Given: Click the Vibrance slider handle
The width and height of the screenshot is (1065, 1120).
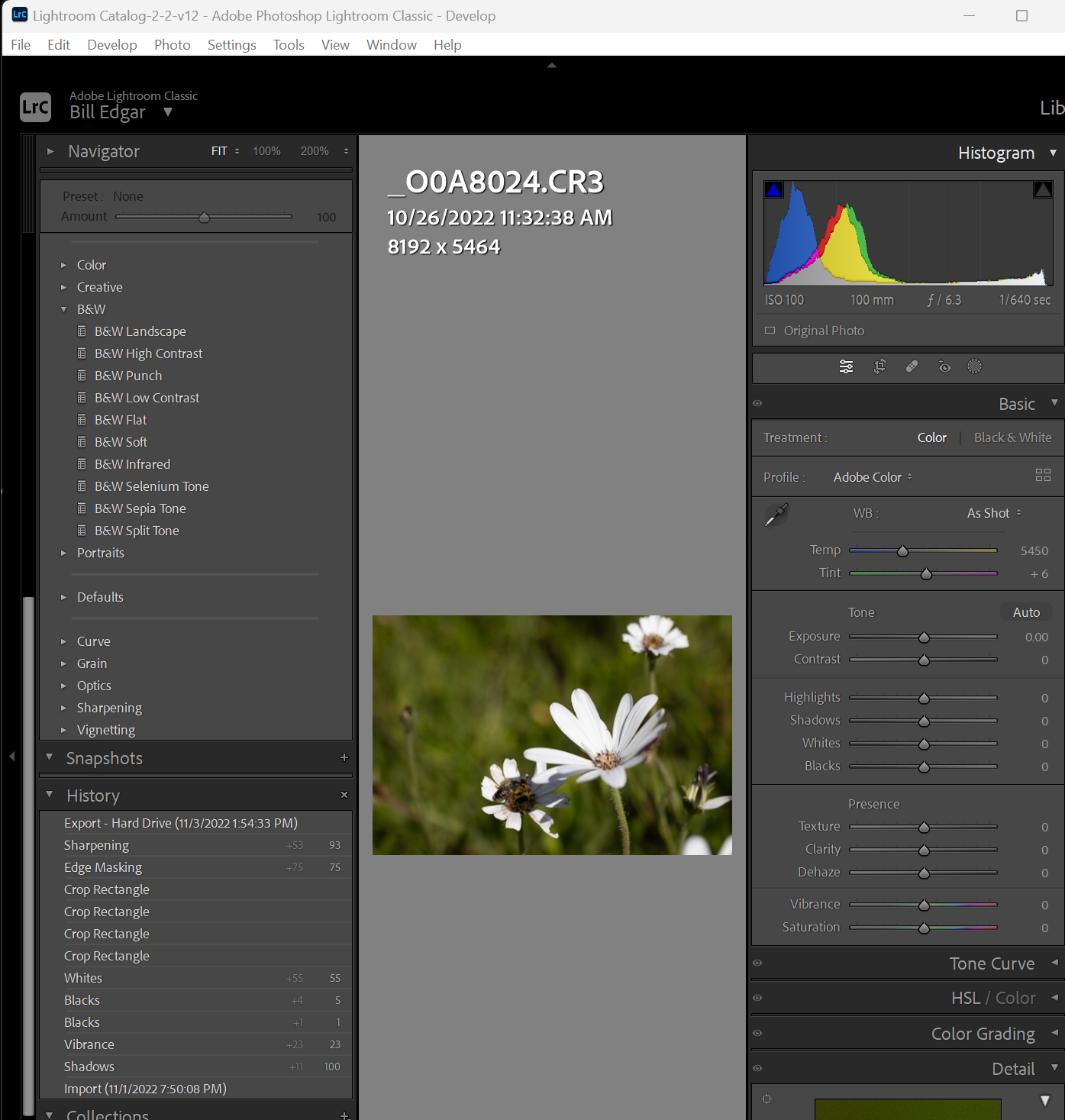Looking at the screenshot, I should pyautogui.click(x=924, y=904).
